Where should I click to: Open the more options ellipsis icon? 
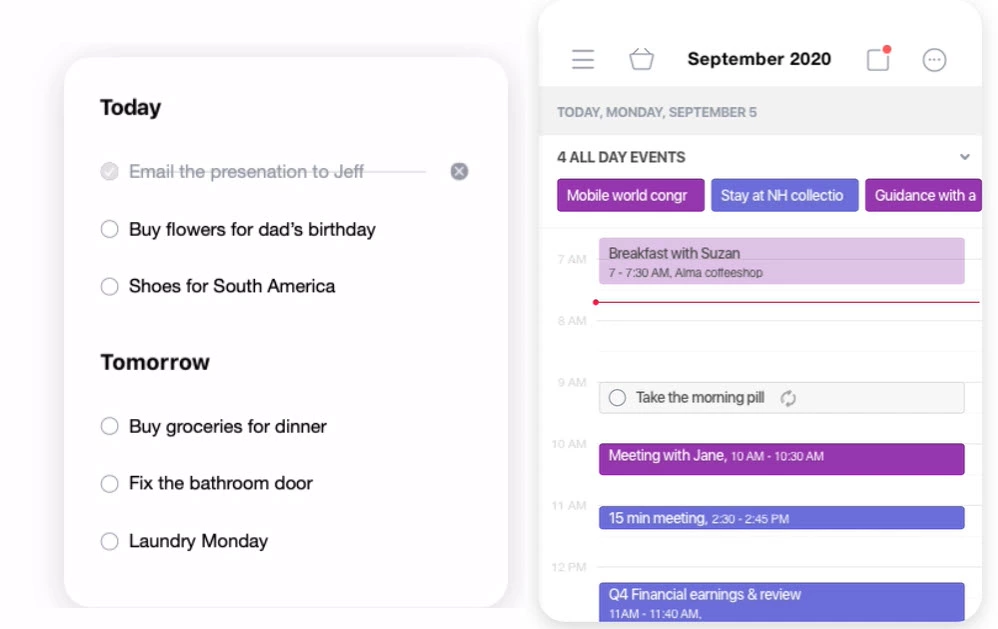[934, 60]
